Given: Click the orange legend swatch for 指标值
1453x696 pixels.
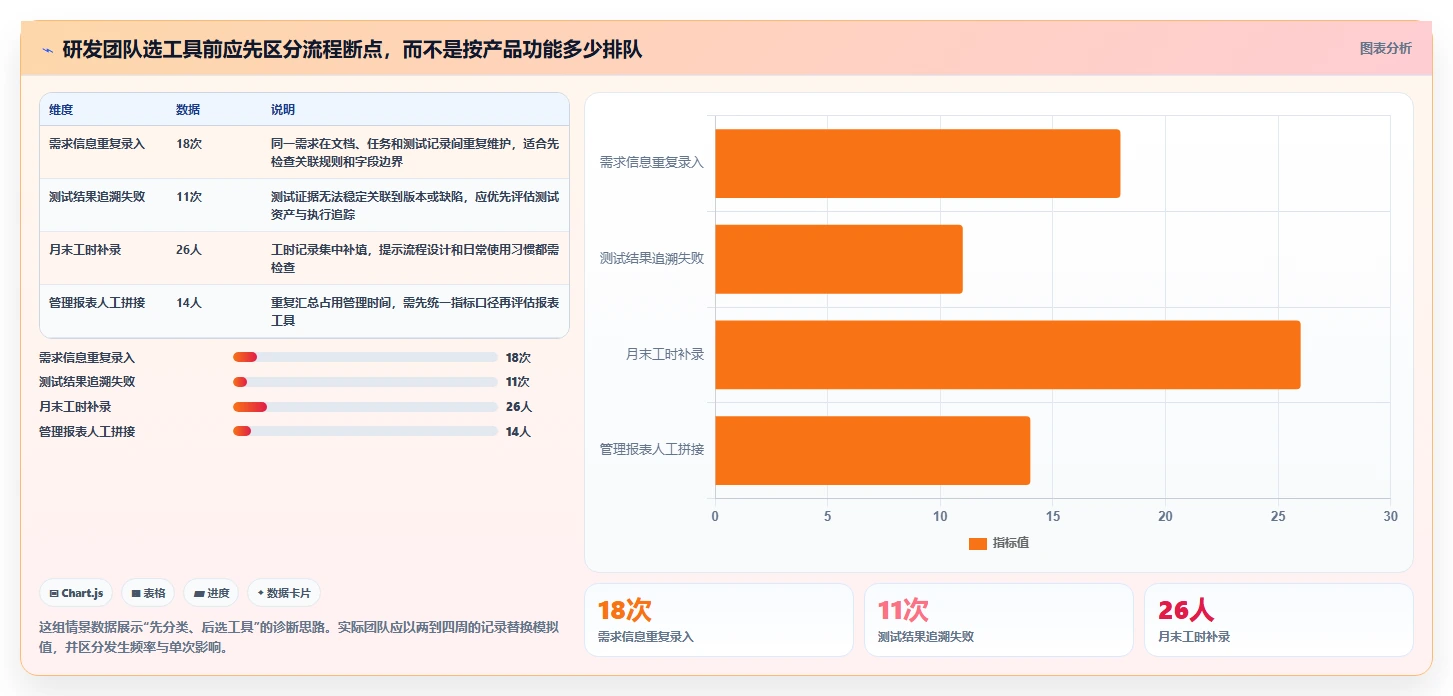Looking at the screenshot, I should point(978,544).
